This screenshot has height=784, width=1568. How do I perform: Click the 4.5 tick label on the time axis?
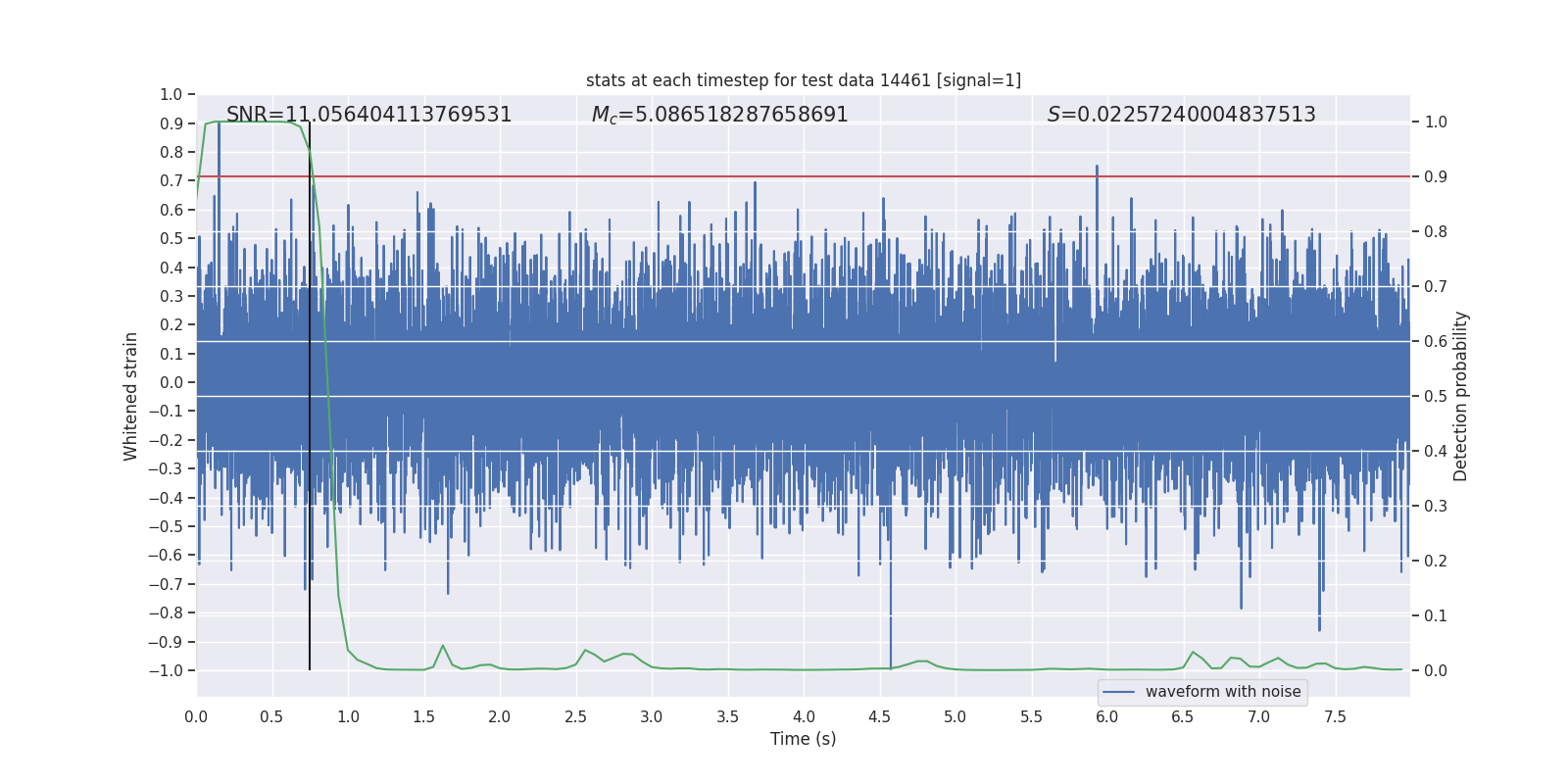click(879, 717)
